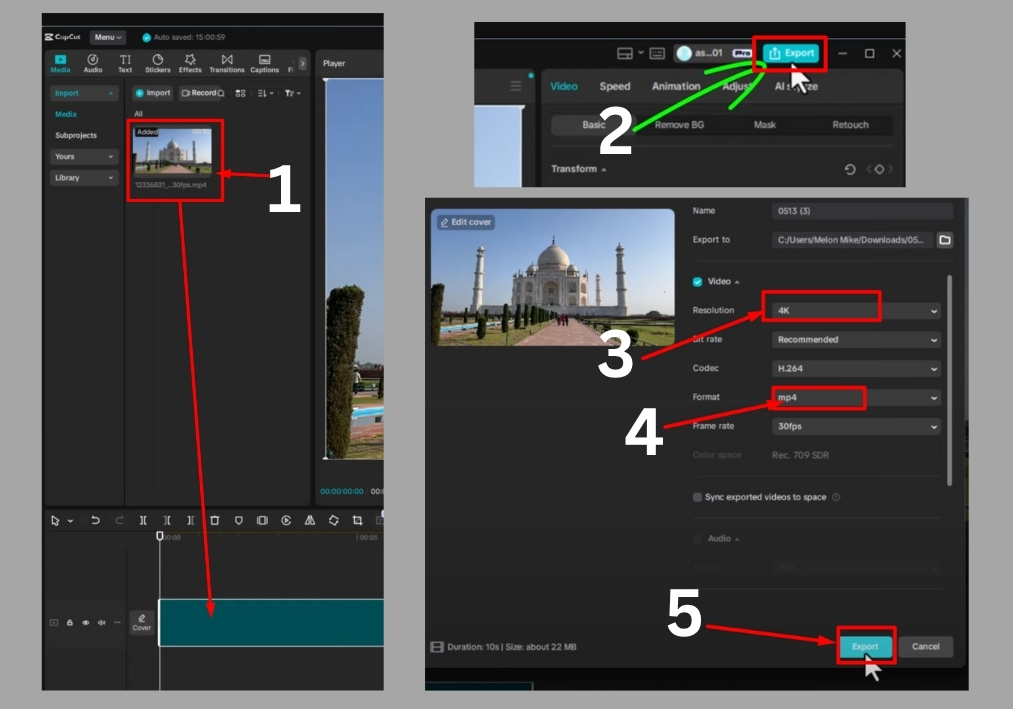Hide the main track with the eye icon
The width and height of the screenshot is (1013, 709).
point(85,622)
